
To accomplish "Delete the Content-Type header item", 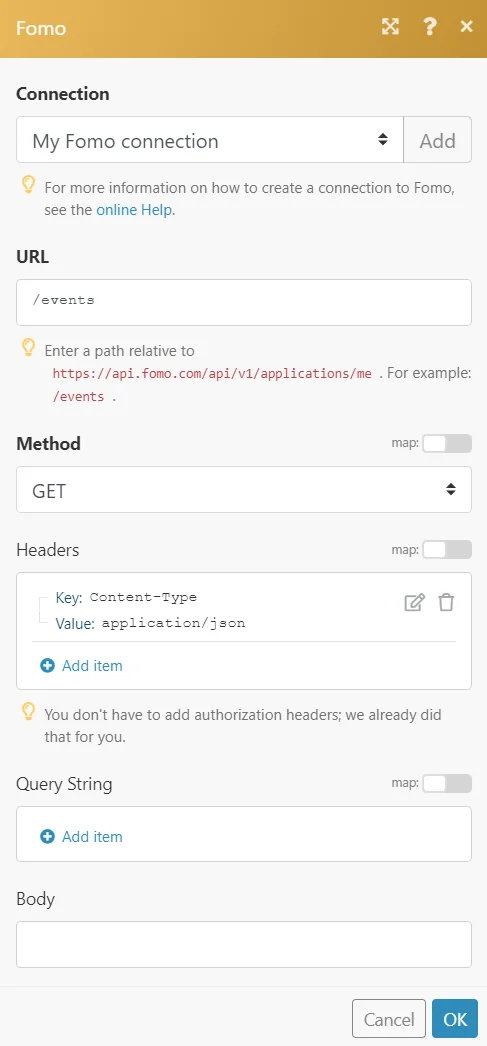I will click(x=446, y=603).
